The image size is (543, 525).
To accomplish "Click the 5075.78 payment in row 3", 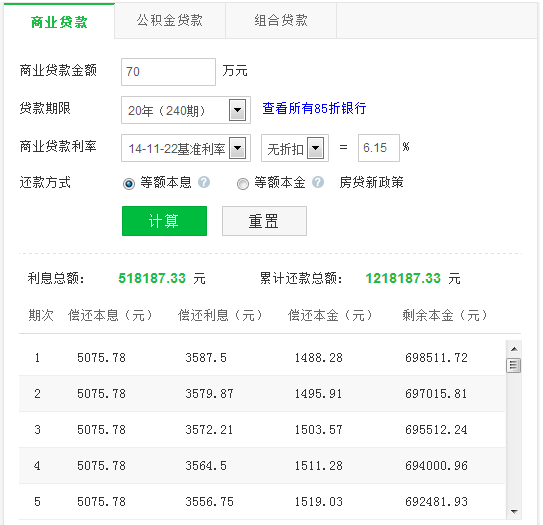I will point(101,429).
